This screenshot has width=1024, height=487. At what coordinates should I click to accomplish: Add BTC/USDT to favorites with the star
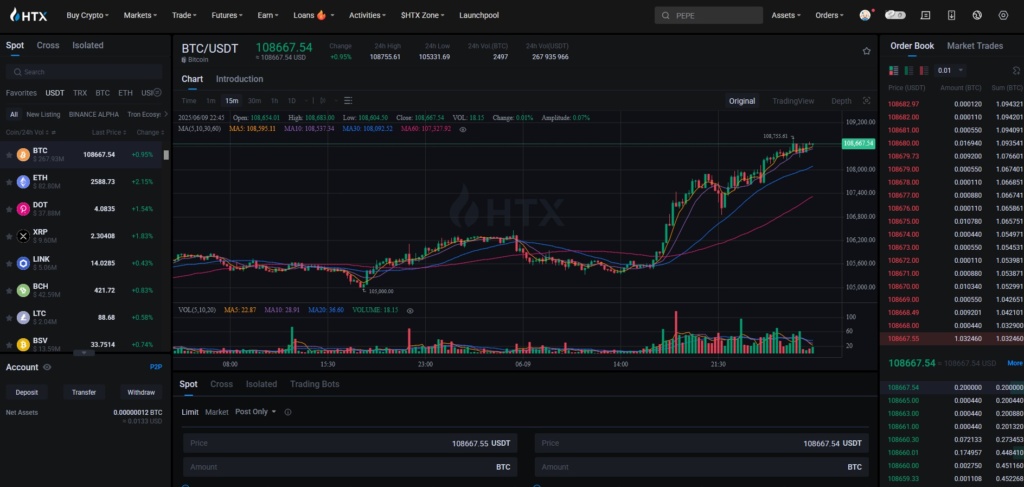click(x=866, y=50)
